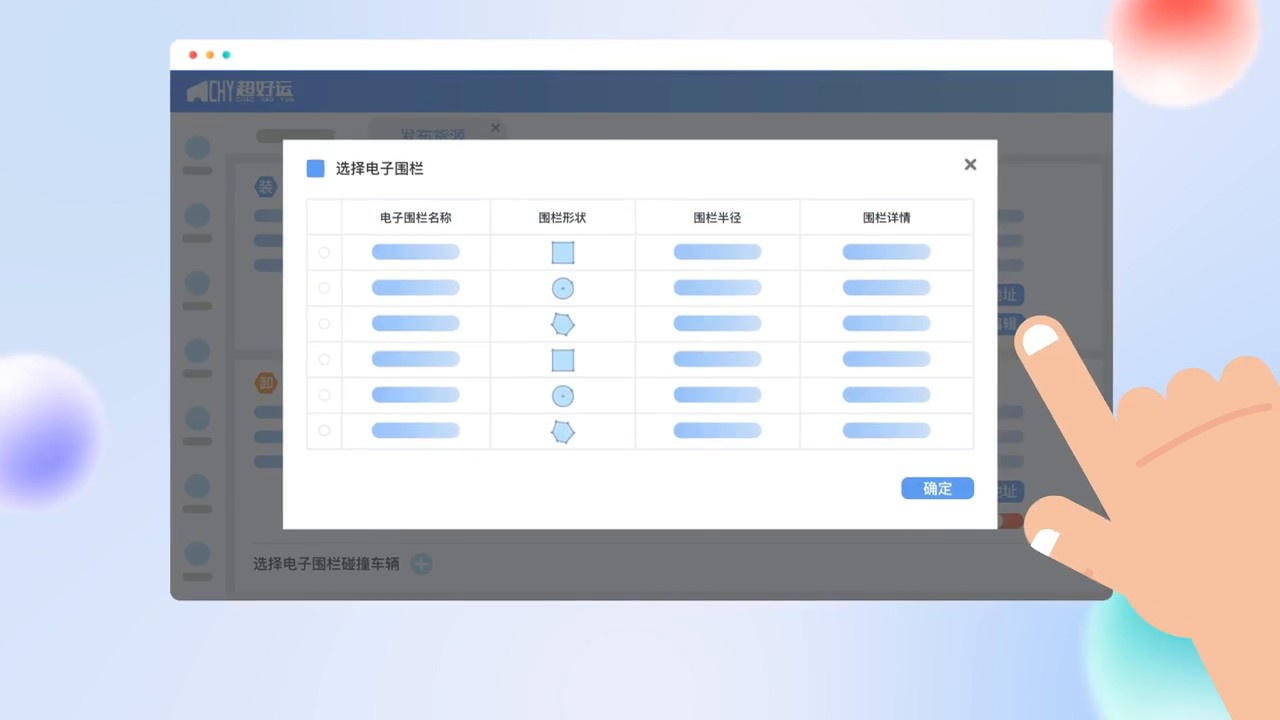Click the 围栏详情 column header
Screen dimensions: 1280x720
[886, 217]
